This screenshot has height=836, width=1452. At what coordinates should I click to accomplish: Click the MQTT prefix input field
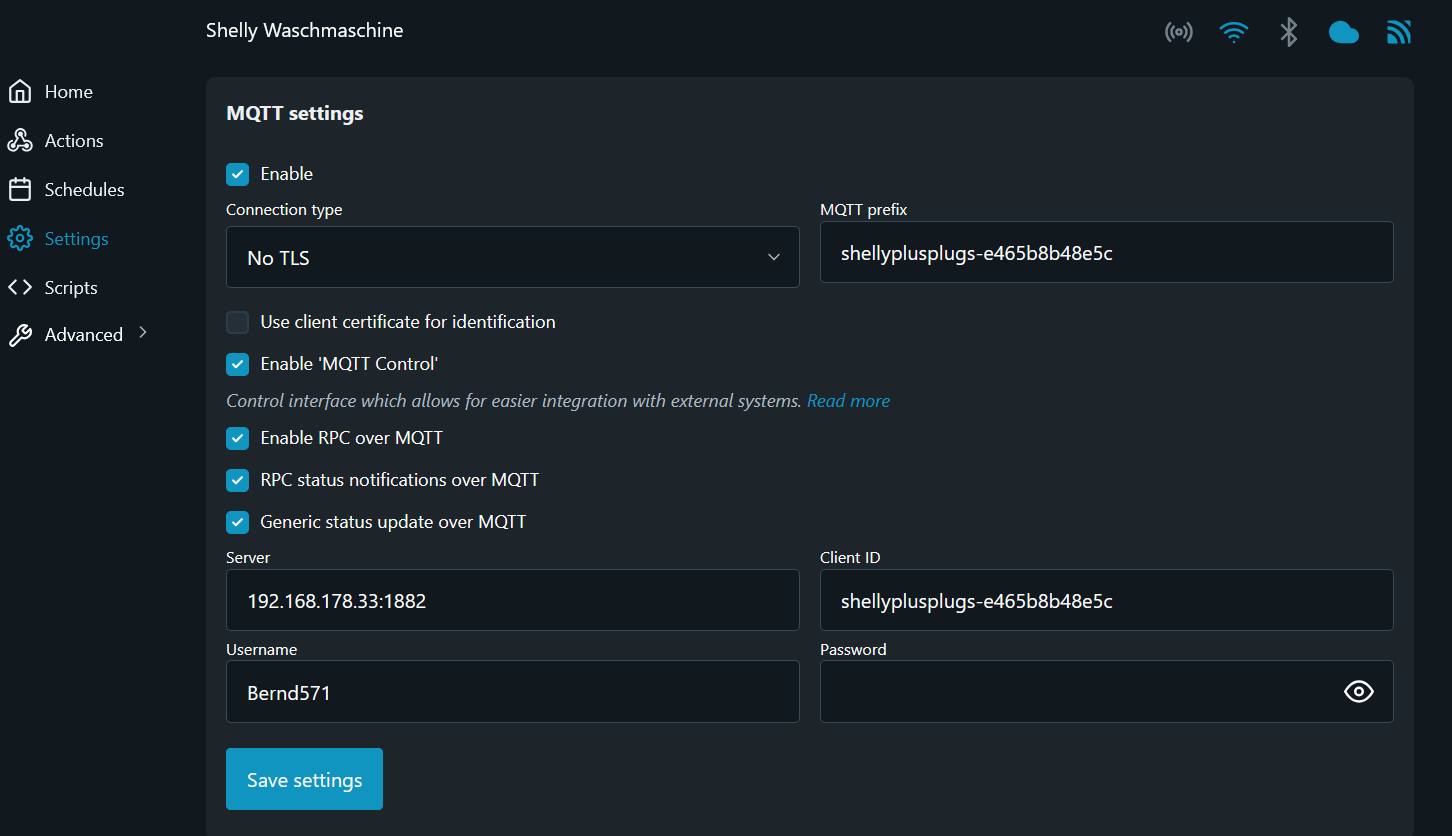coord(1107,252)
